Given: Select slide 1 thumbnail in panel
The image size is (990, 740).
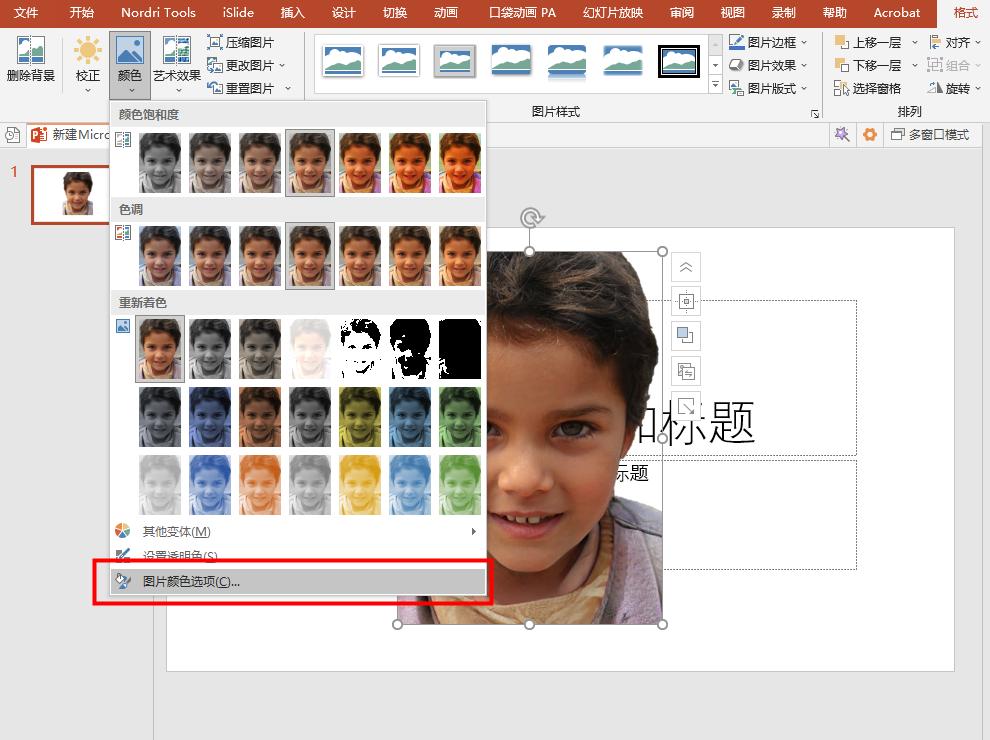Looking at the screenshot, I should pyautogui.click(x=76, y=194).
